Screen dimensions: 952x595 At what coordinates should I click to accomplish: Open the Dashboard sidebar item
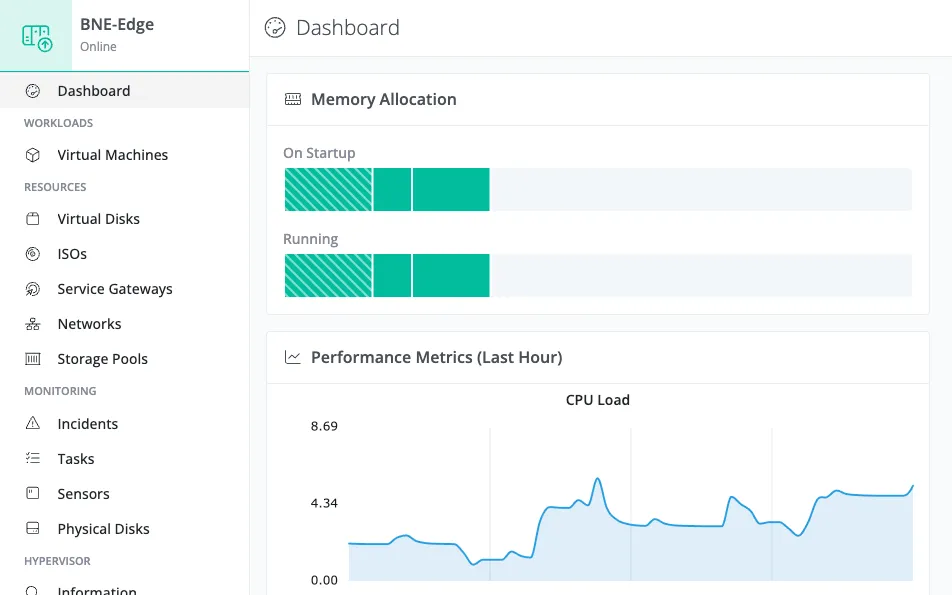click(x=124, y=91)
